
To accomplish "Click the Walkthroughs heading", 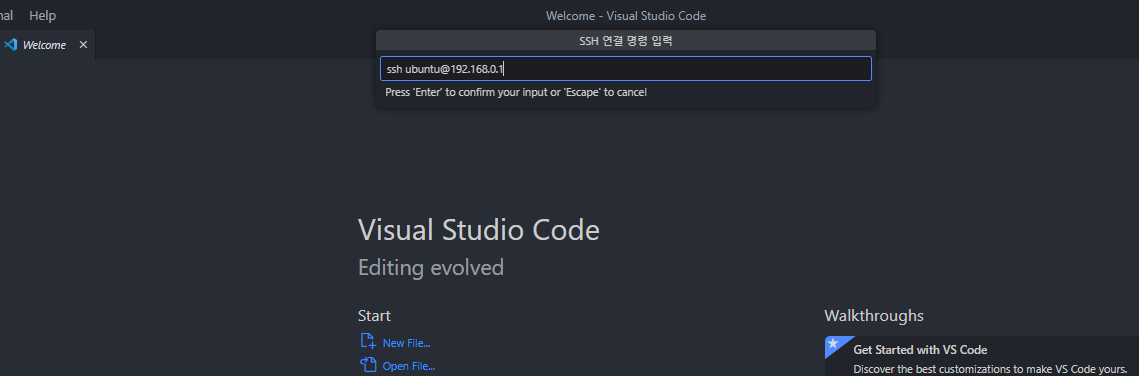I will pyautogui.click(x=874, y=316).
